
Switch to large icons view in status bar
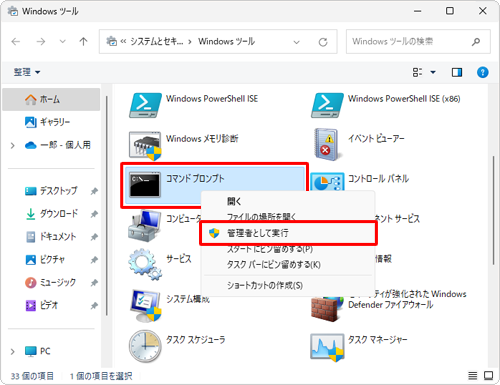pos(489,376)
